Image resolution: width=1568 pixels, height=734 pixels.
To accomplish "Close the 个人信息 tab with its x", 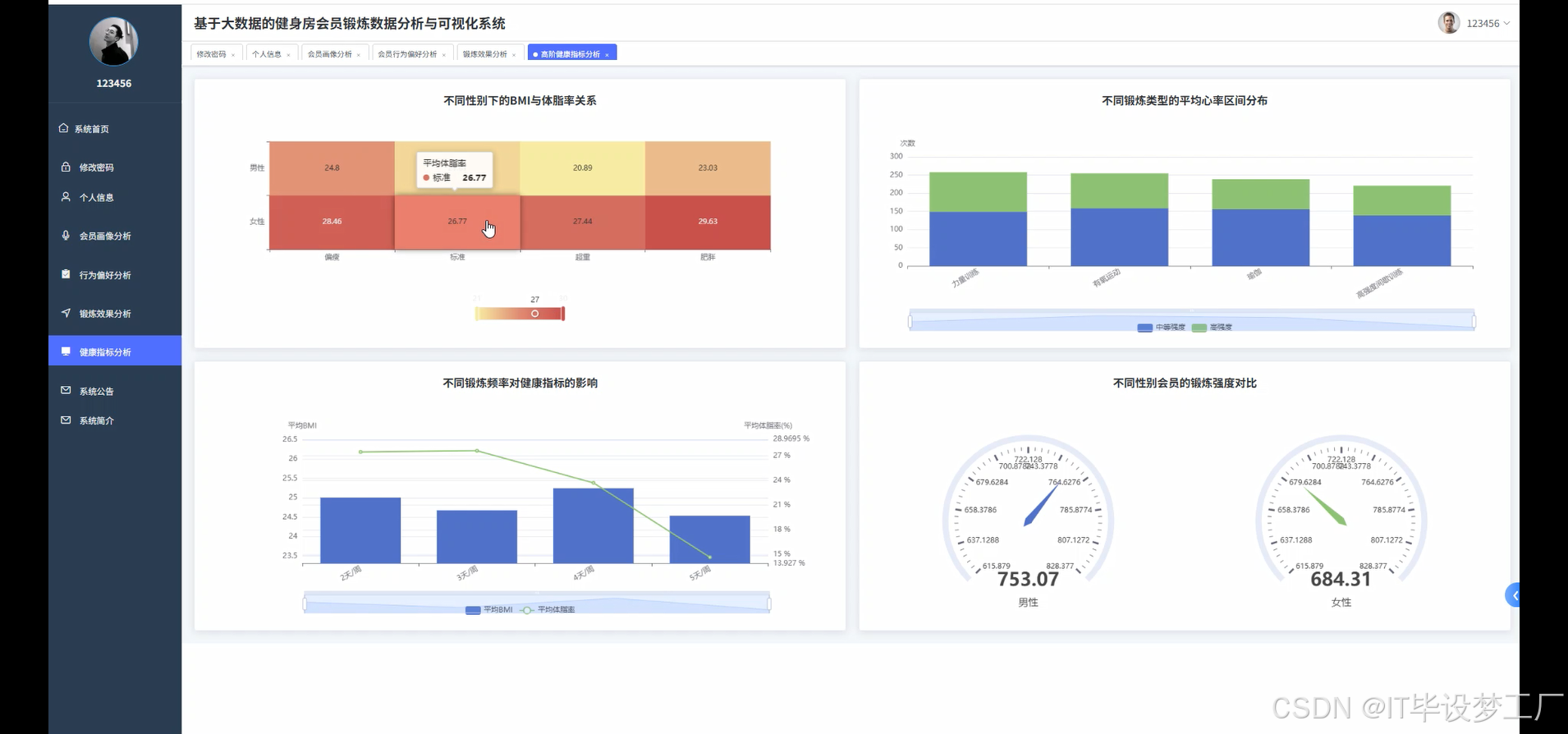I will [288, 55].
